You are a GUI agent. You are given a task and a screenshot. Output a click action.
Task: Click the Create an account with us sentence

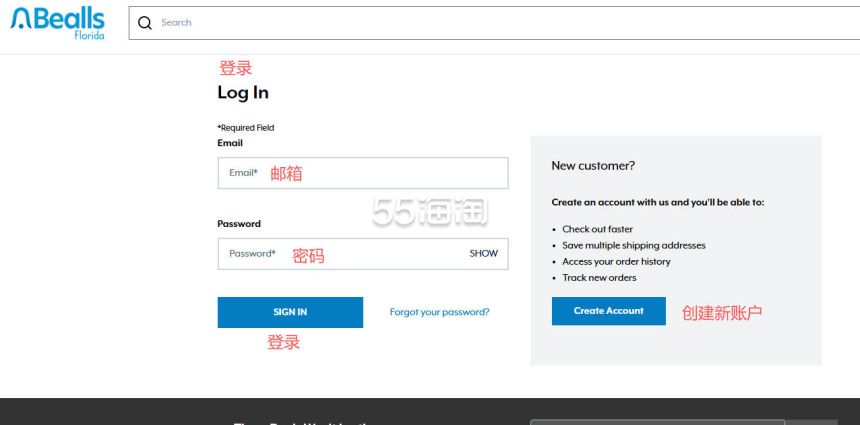657,202
